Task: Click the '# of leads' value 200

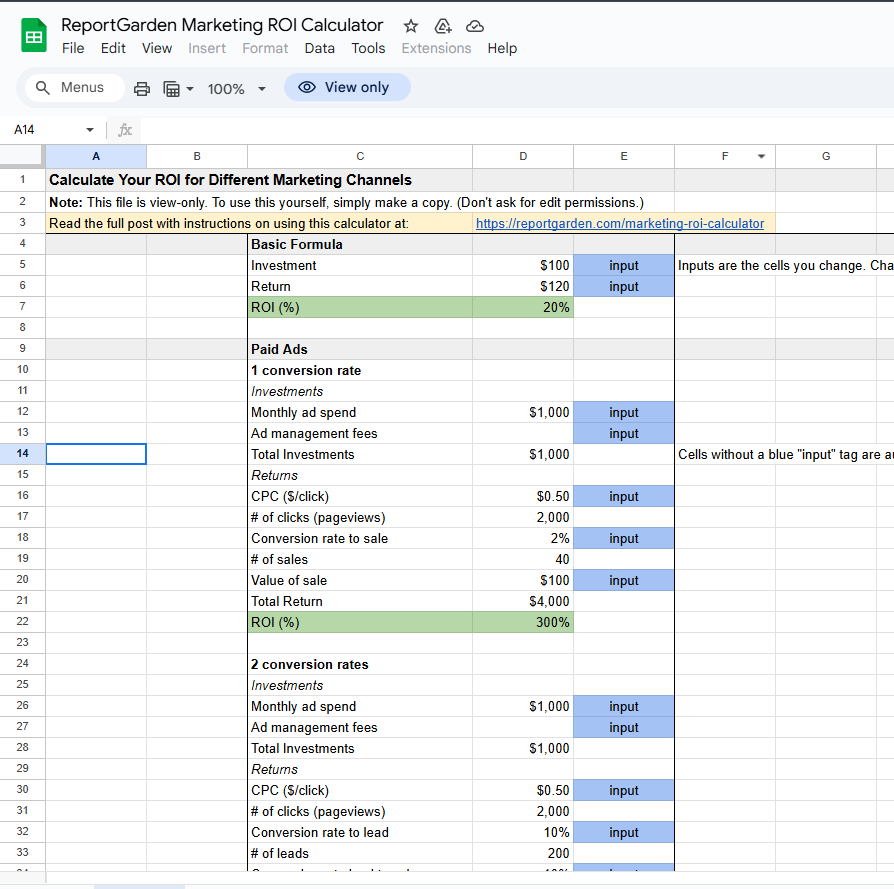Action: coord(523,854)
